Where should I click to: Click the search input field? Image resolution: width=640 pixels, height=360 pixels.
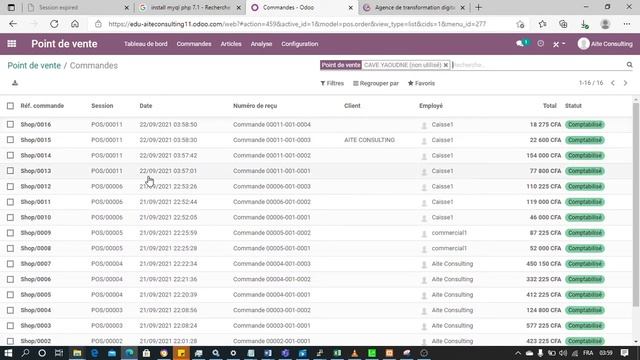coord(538,65)
